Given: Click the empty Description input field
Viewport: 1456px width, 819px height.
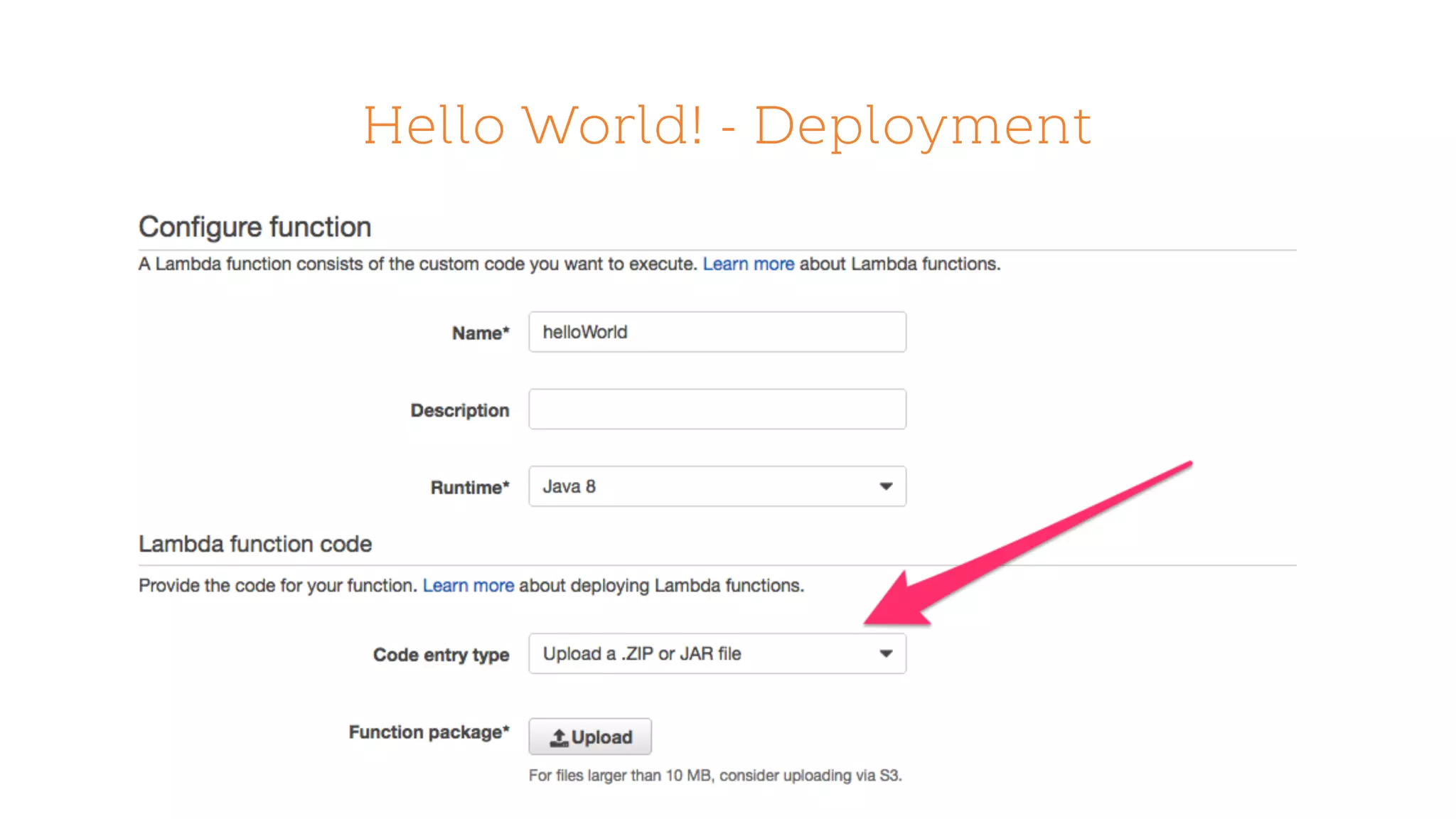Looking at the screenshot, I should tap(717, 409).
